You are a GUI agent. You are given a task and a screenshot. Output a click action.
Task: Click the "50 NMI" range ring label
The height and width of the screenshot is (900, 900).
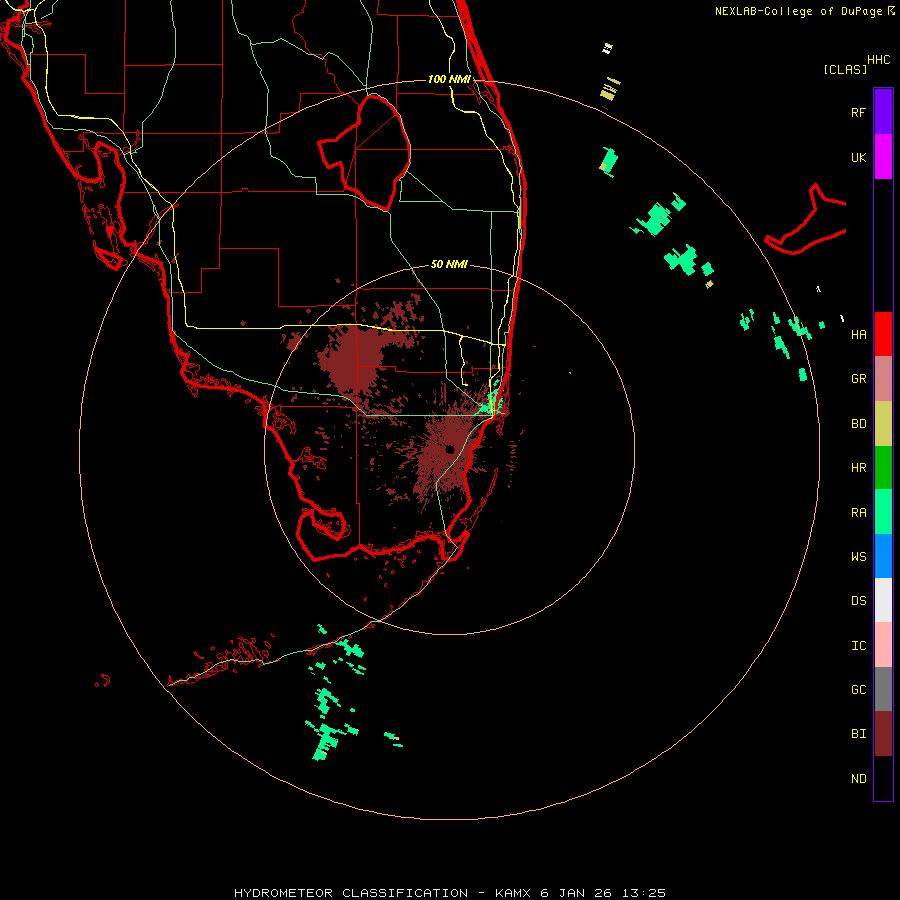(449, 264)
